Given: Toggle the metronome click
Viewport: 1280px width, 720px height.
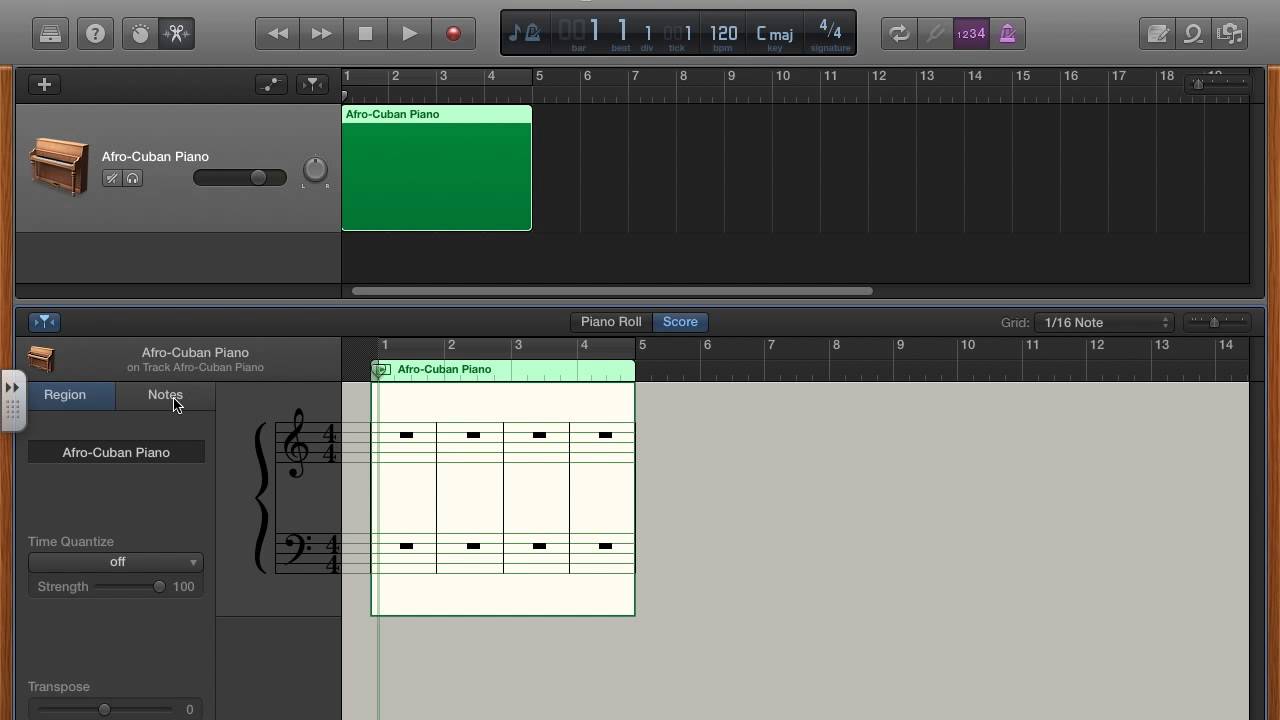Looking at the screenshot, I should click(1007, 34).
